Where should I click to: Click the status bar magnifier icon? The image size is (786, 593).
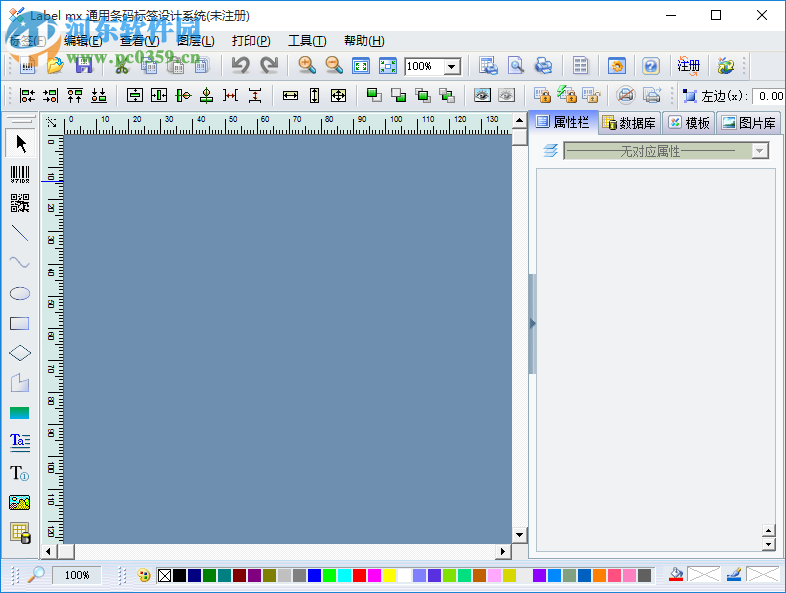click(x=36, y=574)
